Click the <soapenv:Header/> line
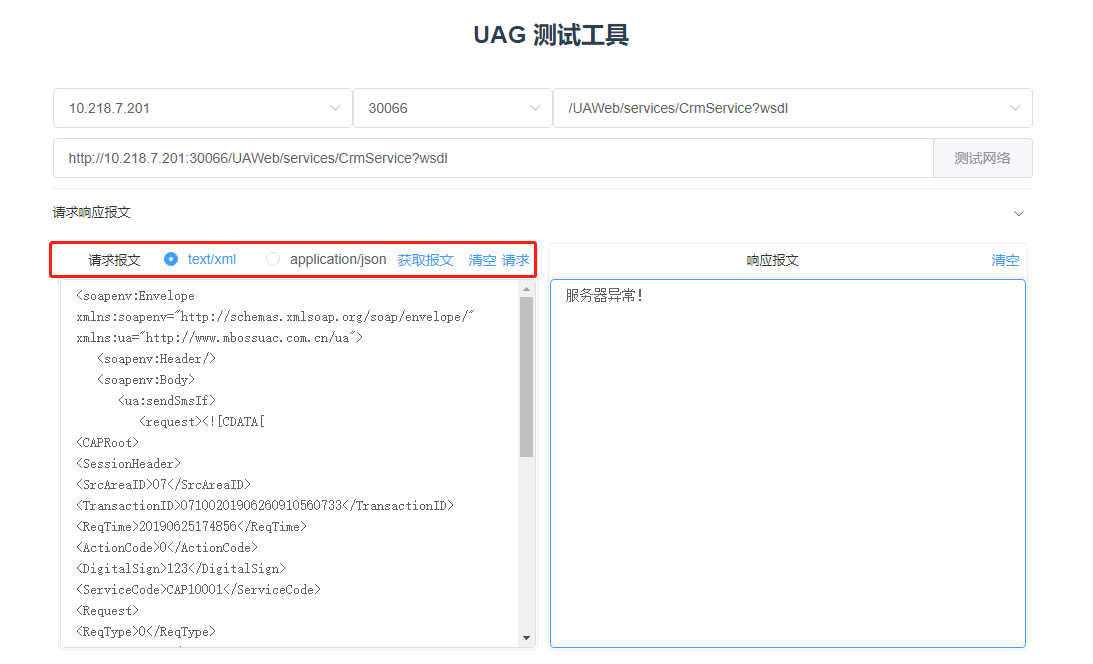Viewport: 1093px width, 664px height. tap(156, 358)
